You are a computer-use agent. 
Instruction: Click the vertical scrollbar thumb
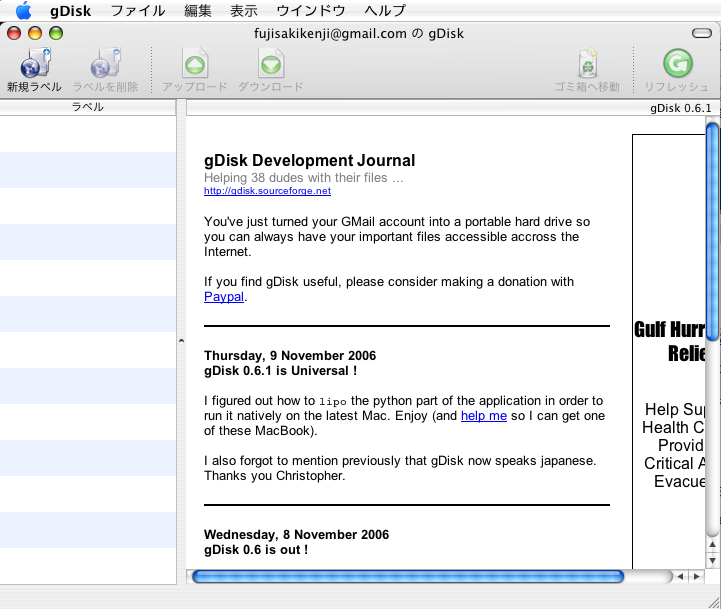click(712, 232)
